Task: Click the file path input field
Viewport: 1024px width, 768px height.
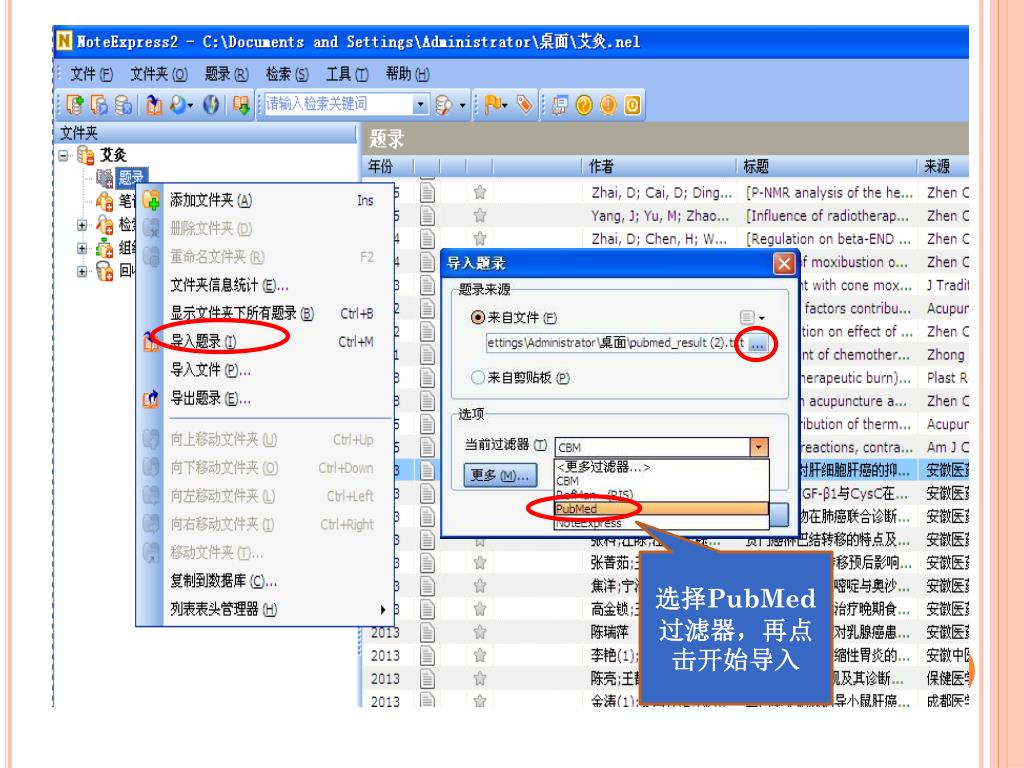Action: (x=615, y=344)
